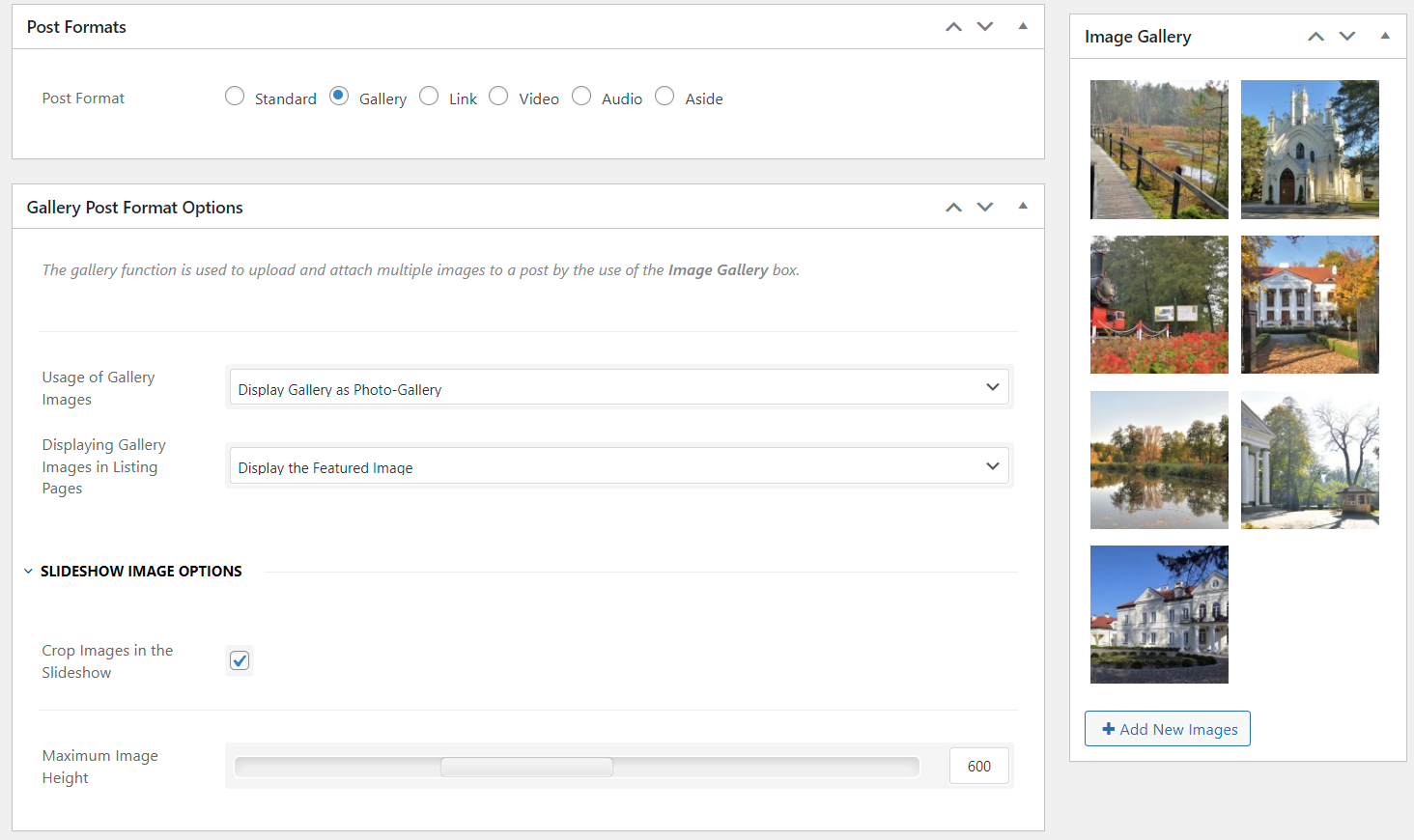Click the Post Formats panel title

(76, 27)
